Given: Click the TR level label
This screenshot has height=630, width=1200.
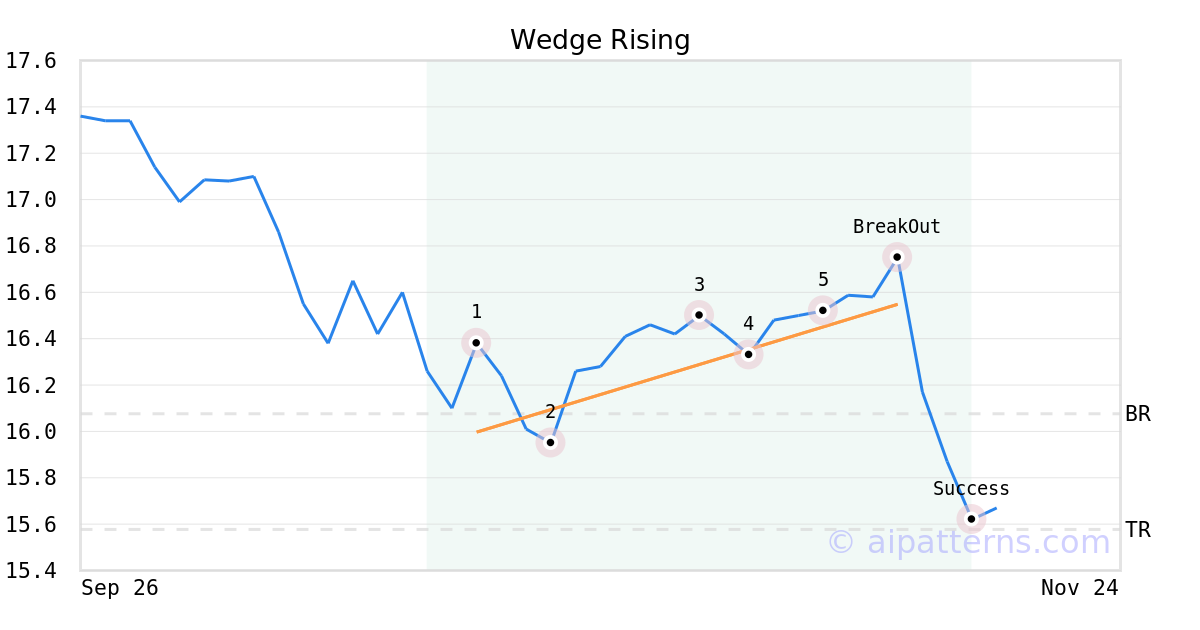Looking at the screenshot, I should click(1138, 530).
